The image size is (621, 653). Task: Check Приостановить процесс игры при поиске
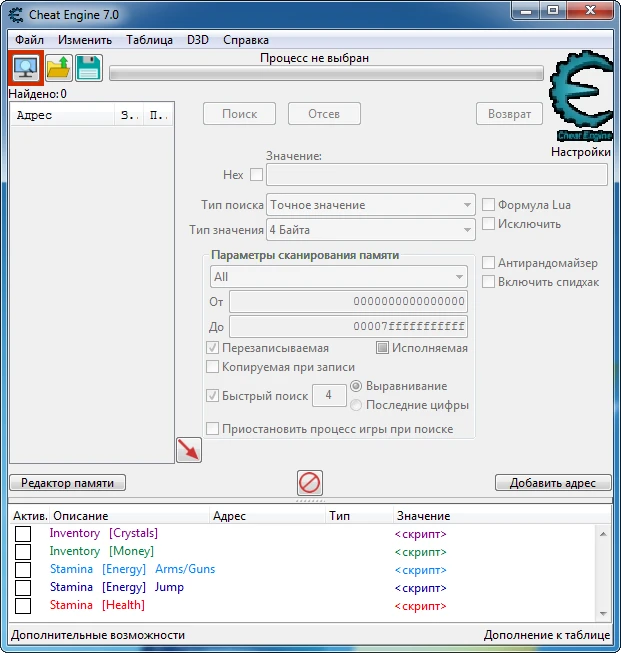pos(212,429)
